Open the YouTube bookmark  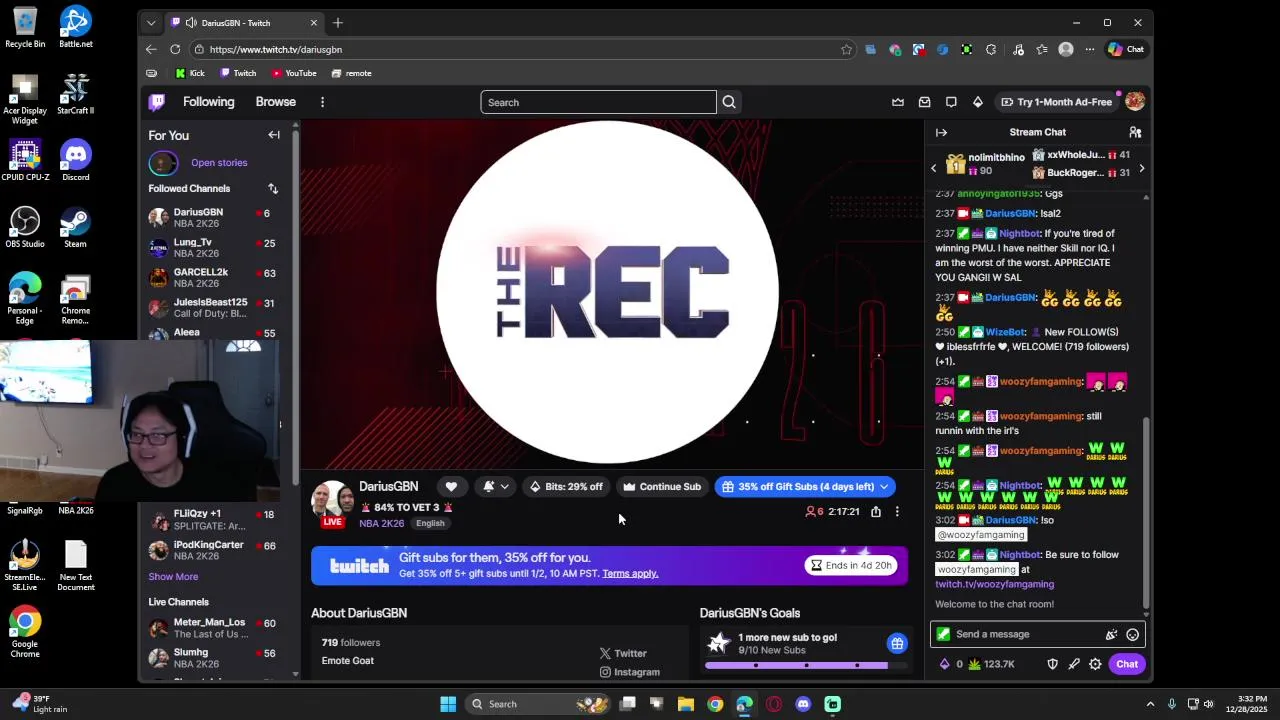(x=294, y=73)
